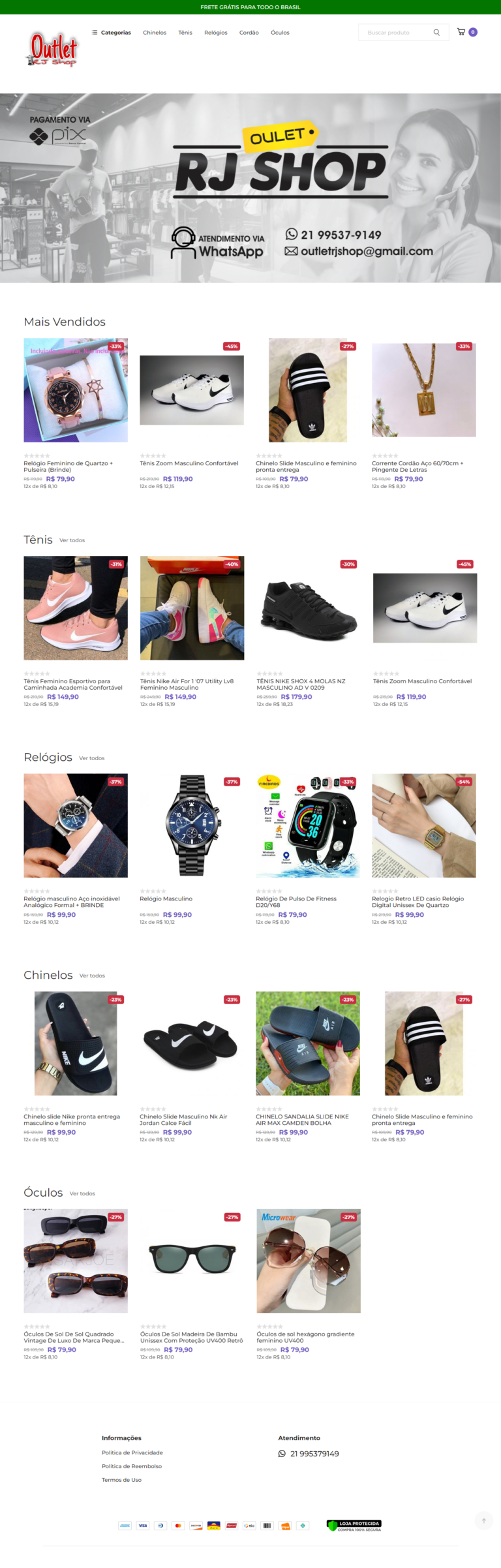Open Termos de Uso link
501x1568 pixels.
(121, 1480)
